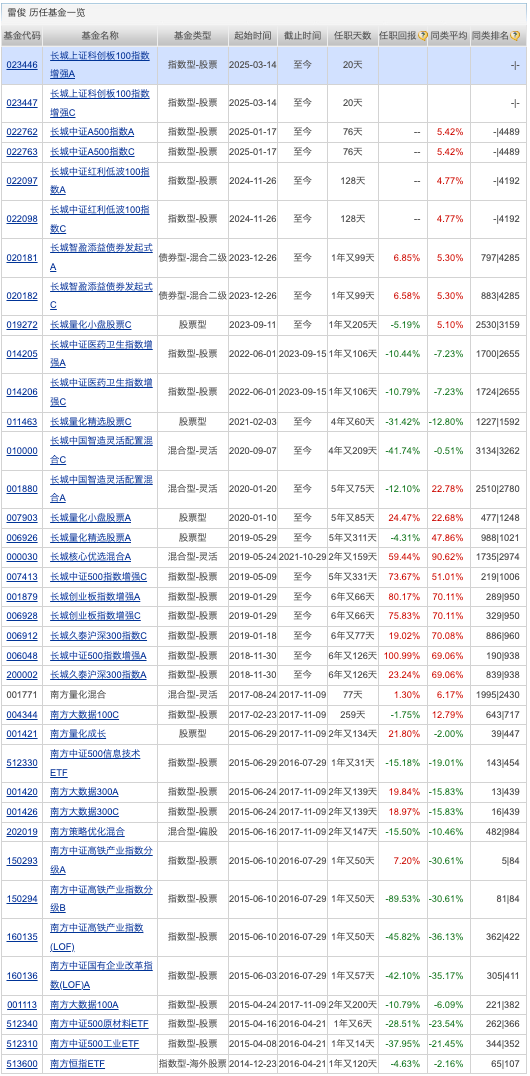
Task: Open 长城核心优选混合A fund link
Action: 91,557
